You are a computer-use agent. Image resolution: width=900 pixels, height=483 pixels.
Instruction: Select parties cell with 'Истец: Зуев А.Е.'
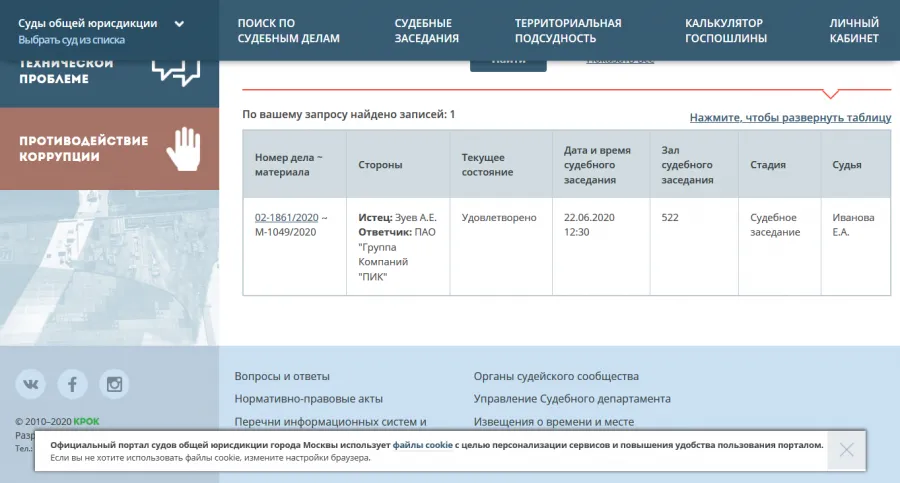398,247
